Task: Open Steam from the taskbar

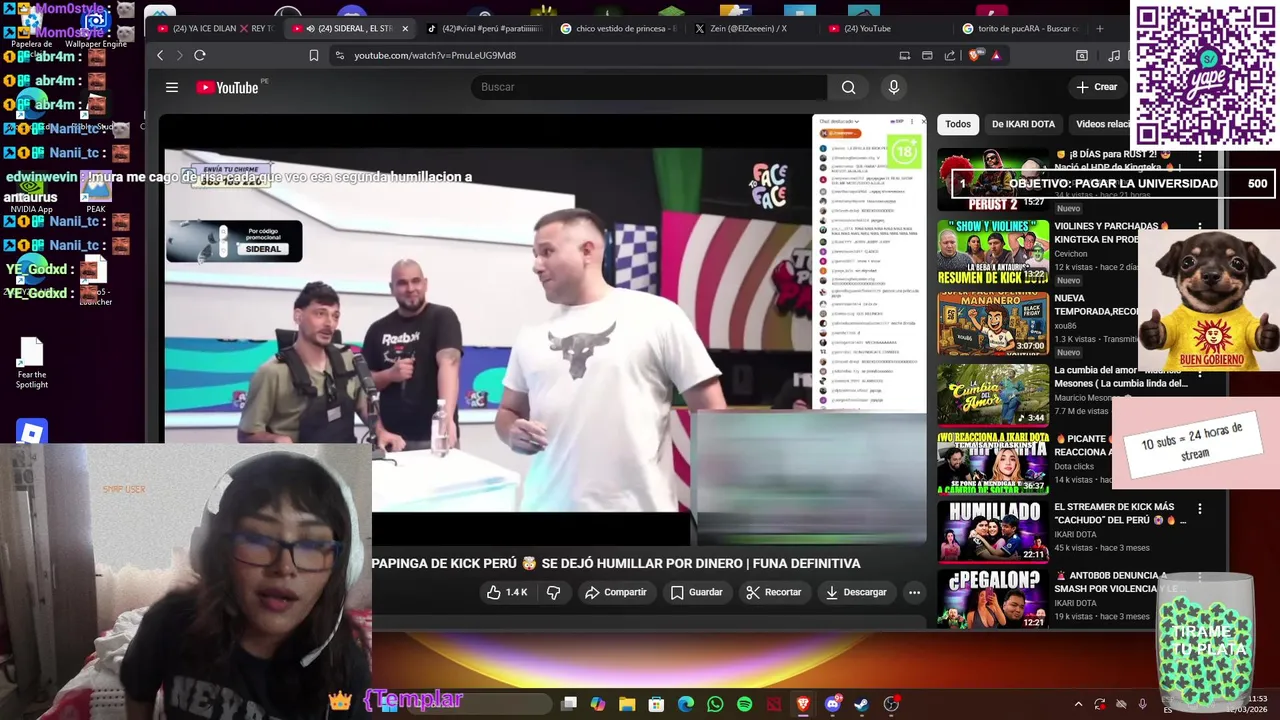Action: pyautogui.click(x=862, y=705)
